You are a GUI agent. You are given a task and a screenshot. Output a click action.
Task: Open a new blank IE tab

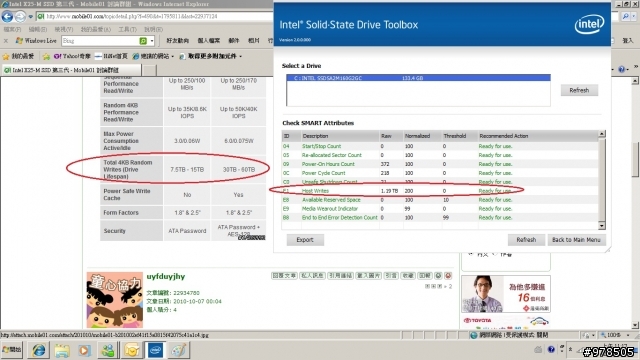pos(149,70)
